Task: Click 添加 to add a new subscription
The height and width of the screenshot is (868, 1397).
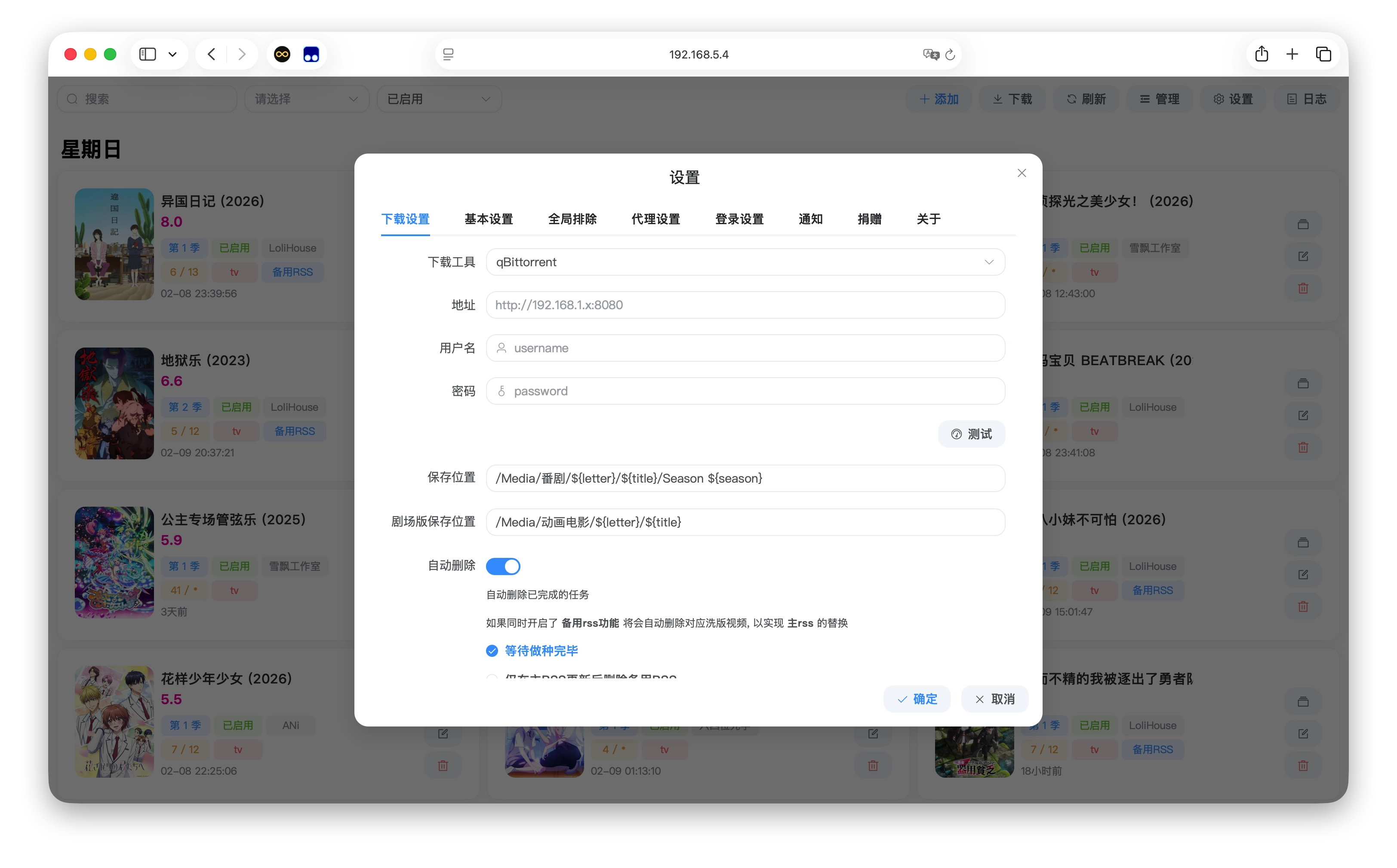Action: 939,99
